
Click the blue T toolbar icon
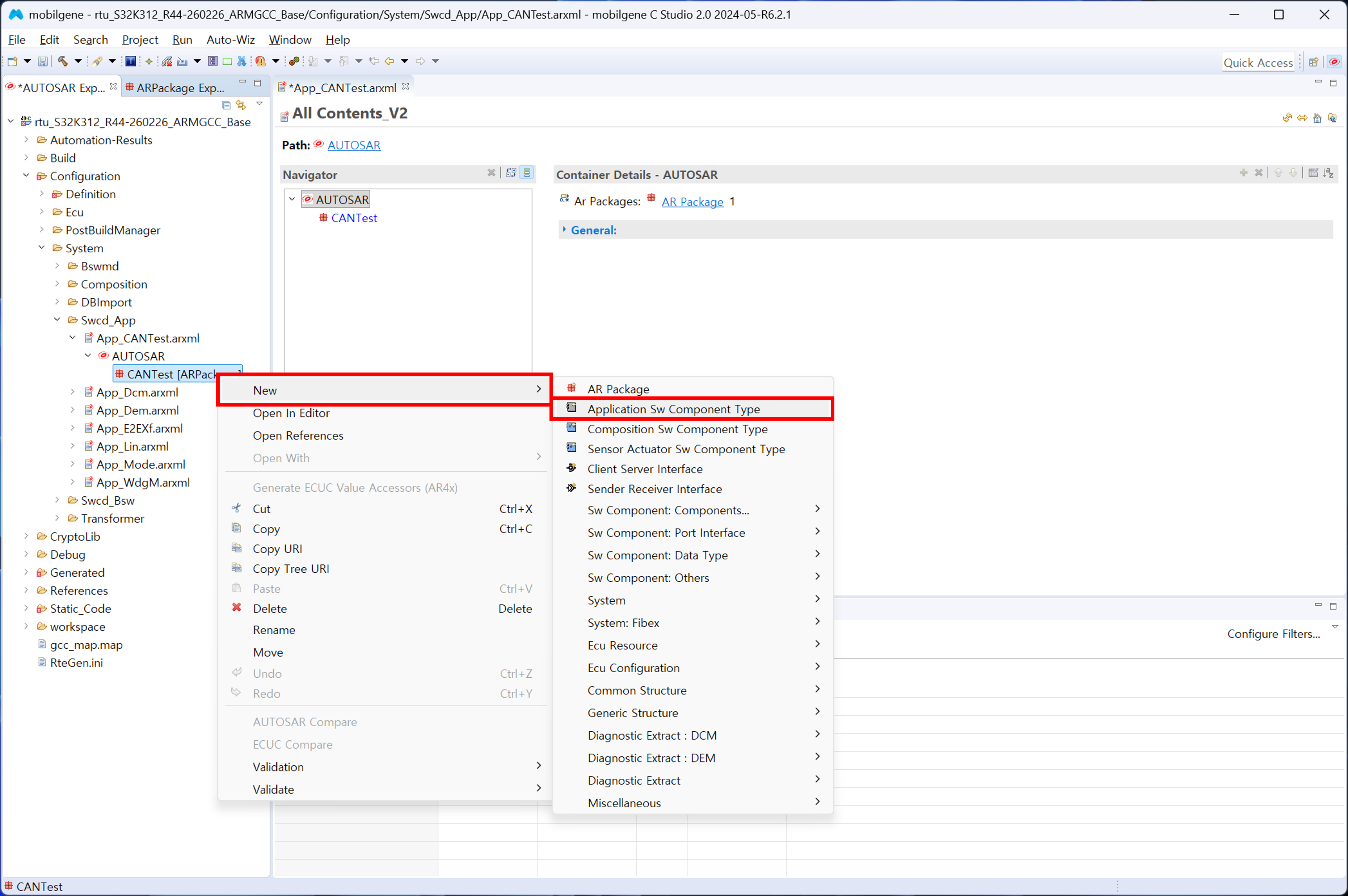tap(131, 61)
